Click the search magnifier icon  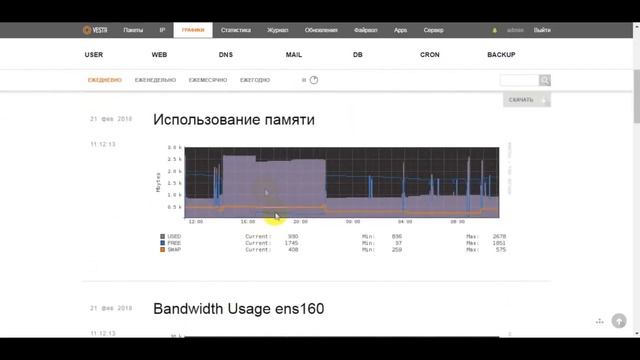tap(544, 80)
